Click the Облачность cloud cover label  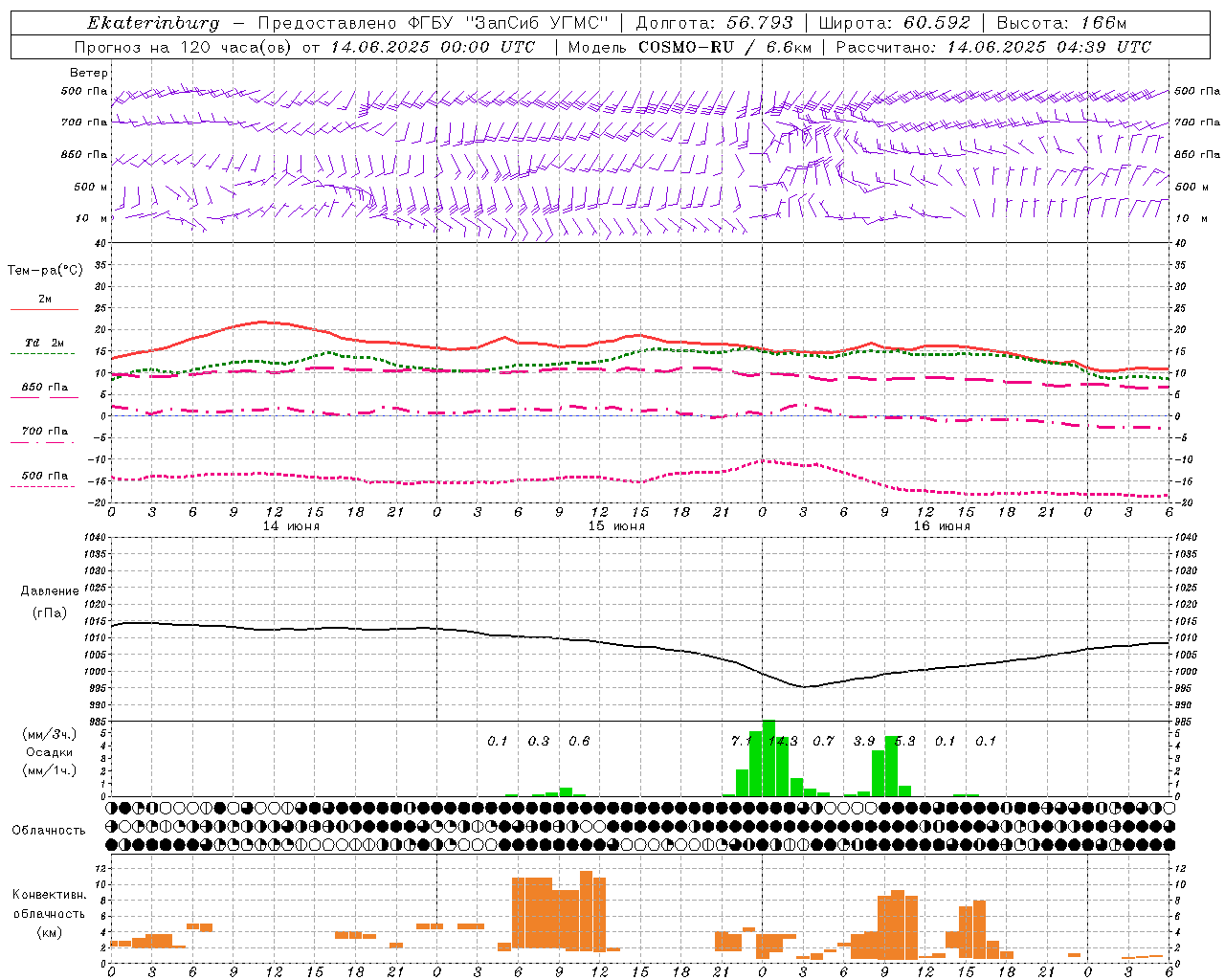[x=49, y=831]
